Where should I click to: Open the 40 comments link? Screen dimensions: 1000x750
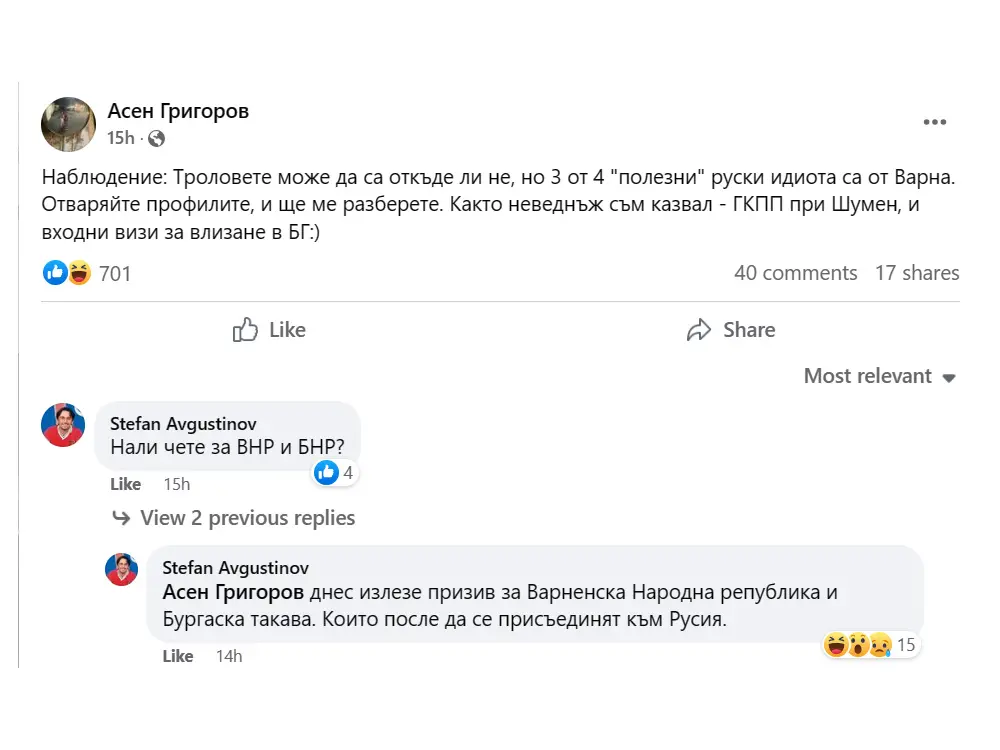point(795,273)
